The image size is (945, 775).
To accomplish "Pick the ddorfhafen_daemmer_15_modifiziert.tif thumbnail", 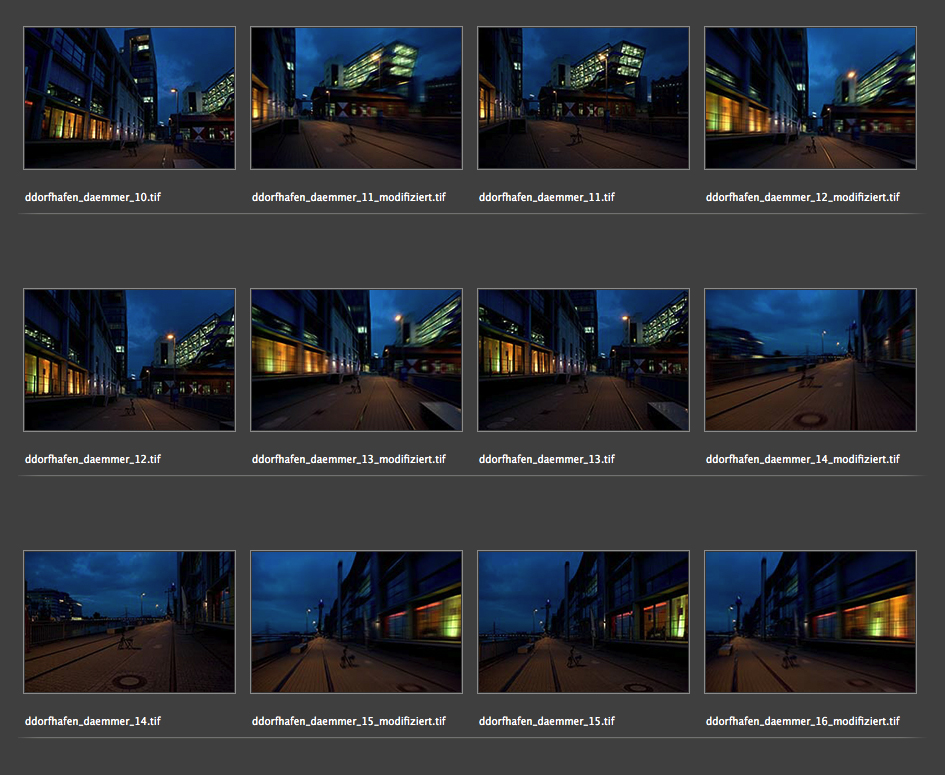I will point(356,622).
